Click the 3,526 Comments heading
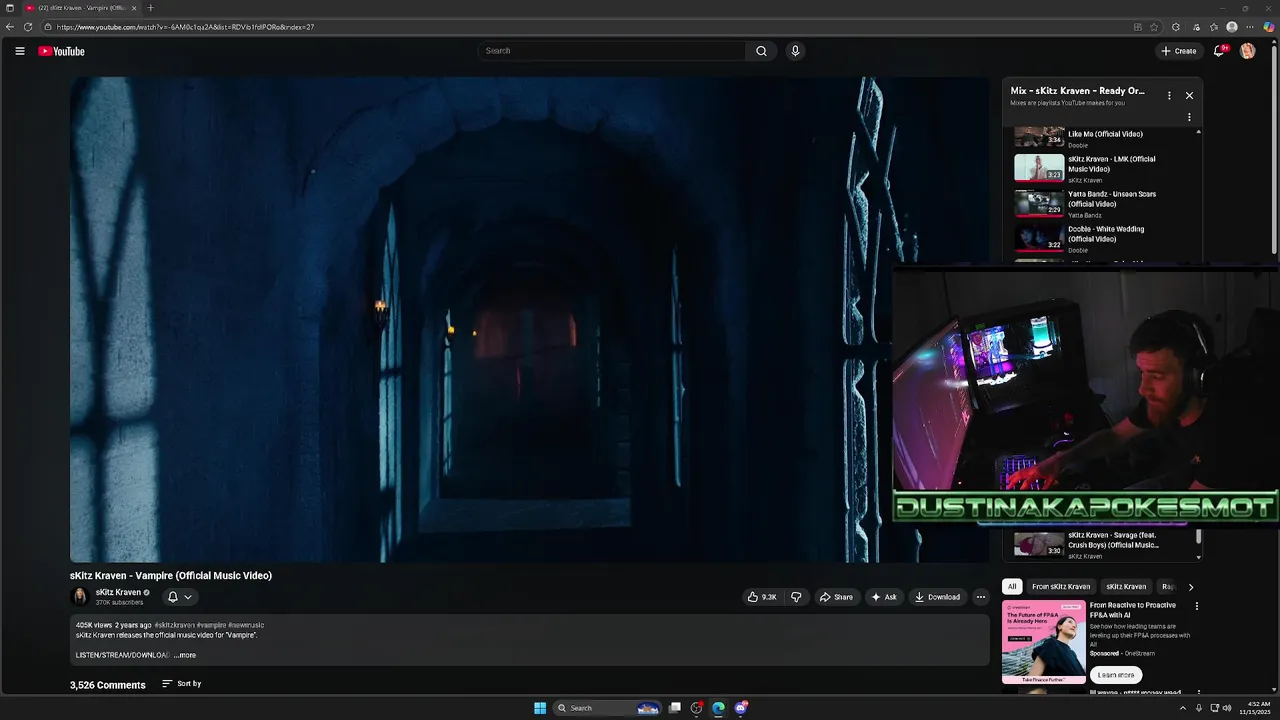 [108, 685]
